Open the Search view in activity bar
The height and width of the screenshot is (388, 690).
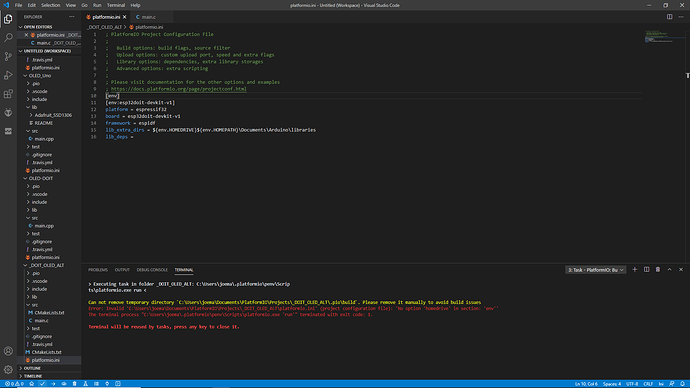pos(8,38)
